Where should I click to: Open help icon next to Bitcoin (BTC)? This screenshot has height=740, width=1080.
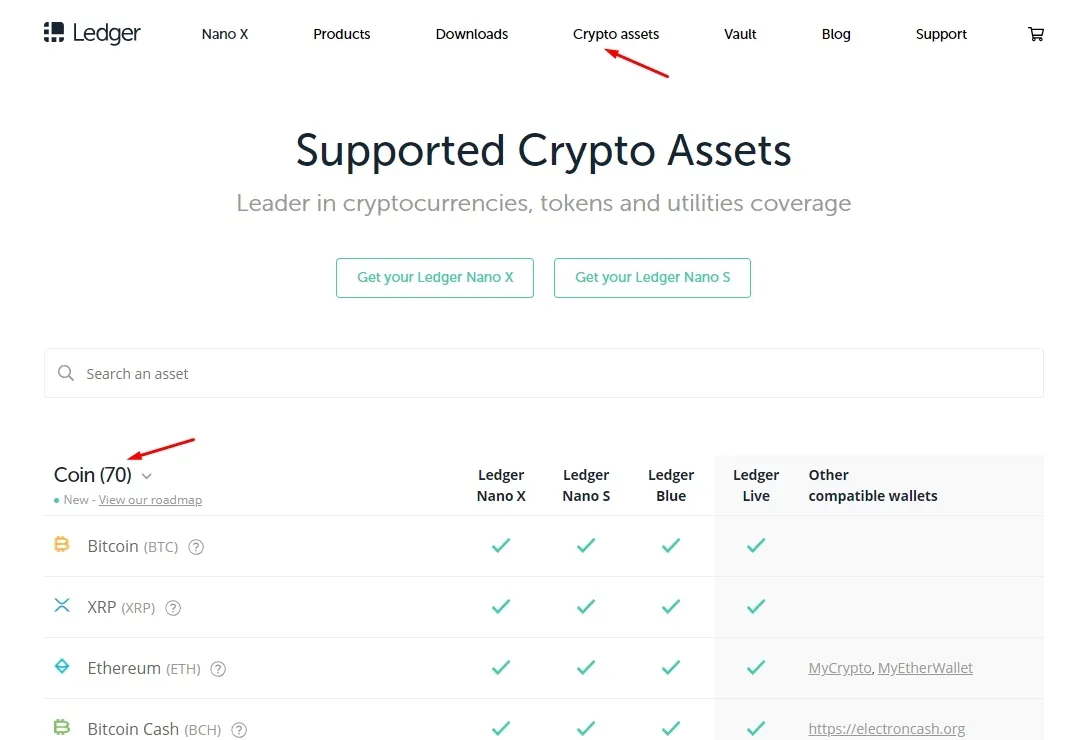pos(196,547)
